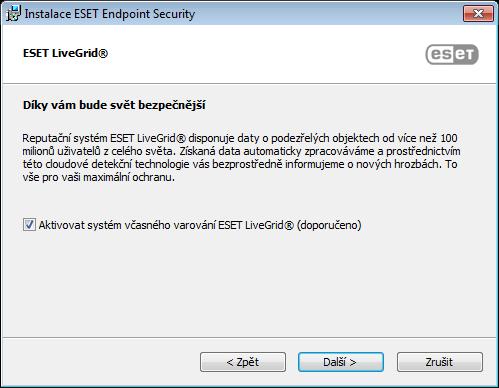Image resolution: width=499 pixels, height=388 pixels.
Task: Click the line starting 'Reputační systém ESET LiveGrid'
Action: point(240,138)
